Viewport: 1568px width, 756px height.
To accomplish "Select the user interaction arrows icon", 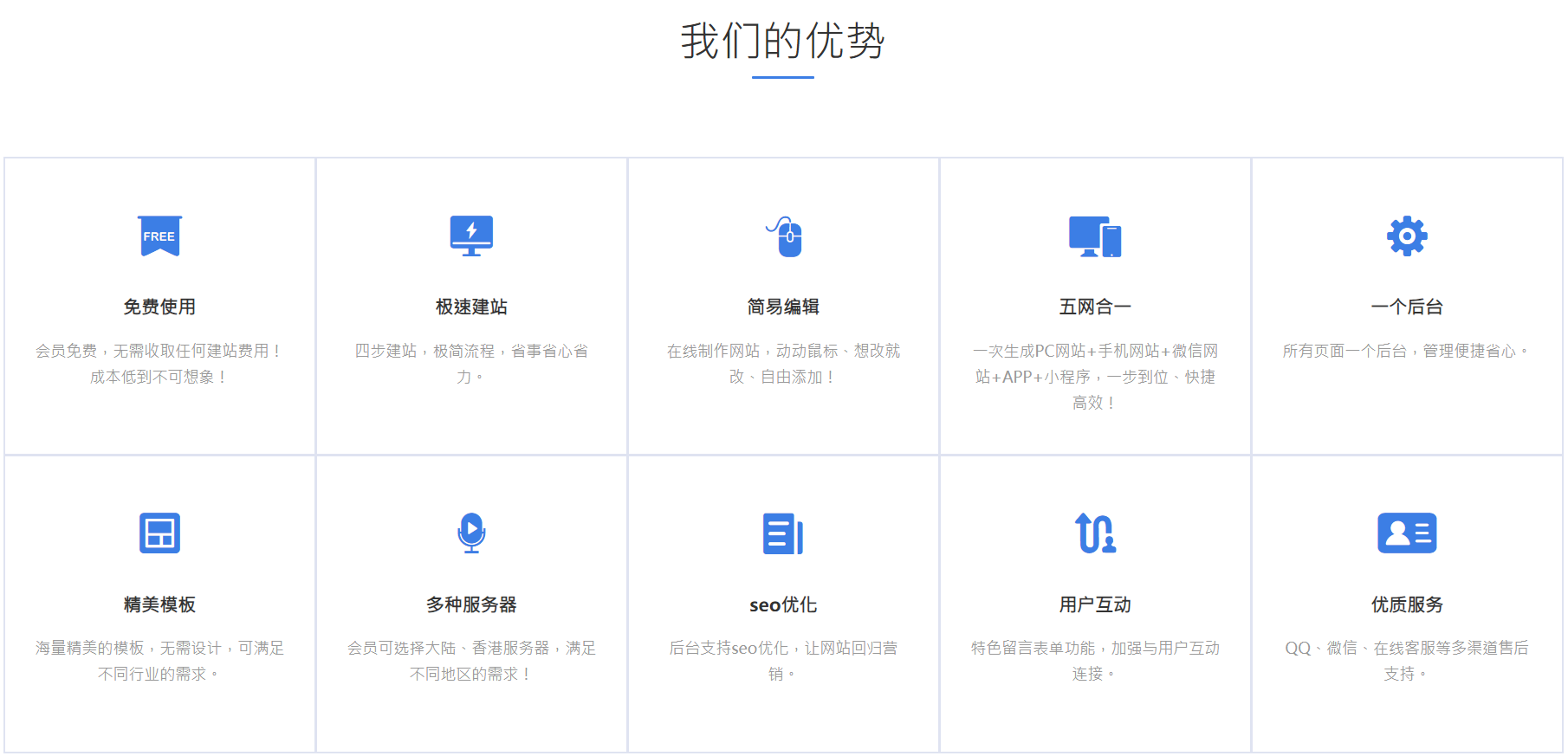I will (x=1095, y=533).
